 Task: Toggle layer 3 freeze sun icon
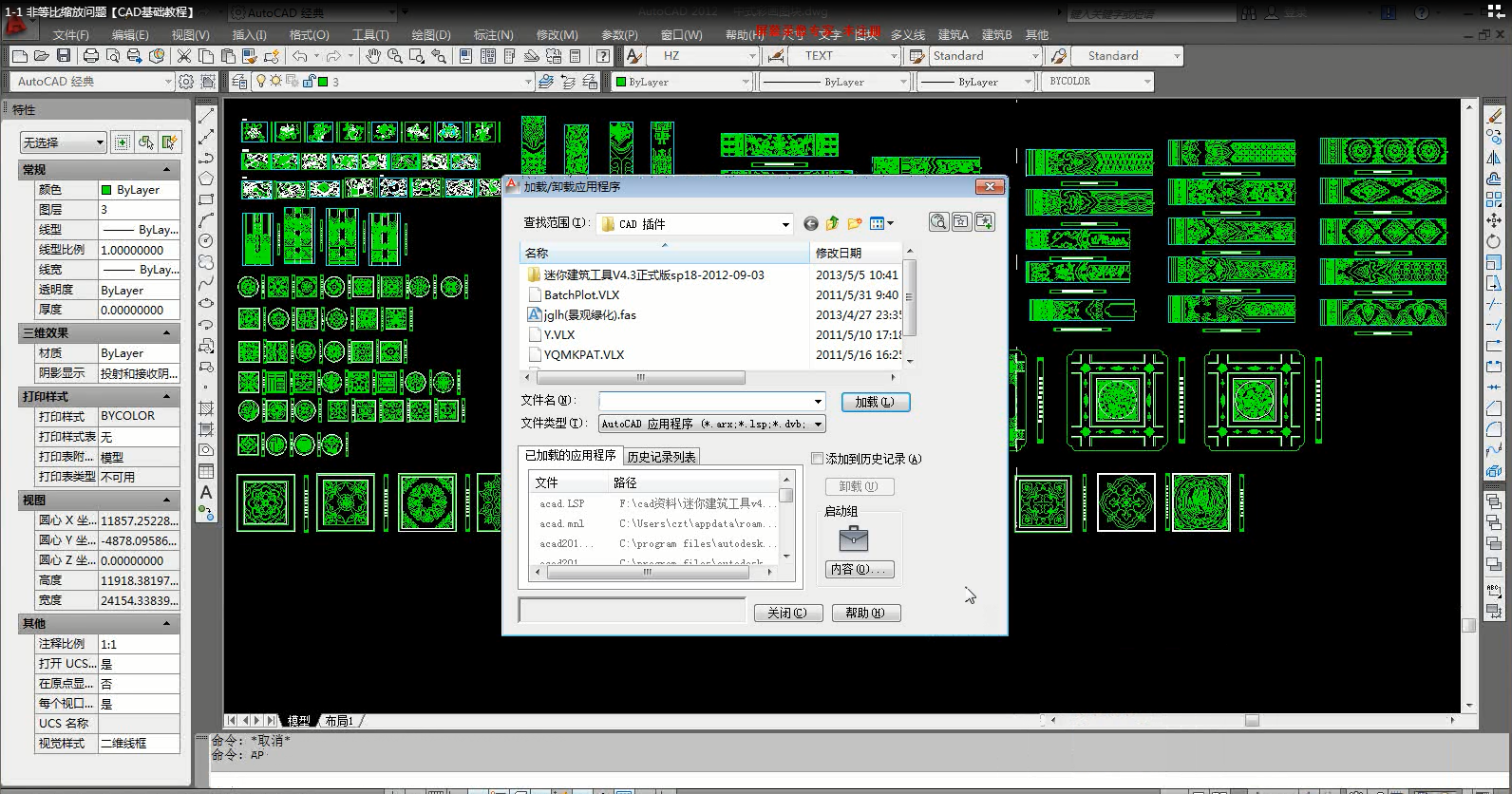(x=276, y=82)
